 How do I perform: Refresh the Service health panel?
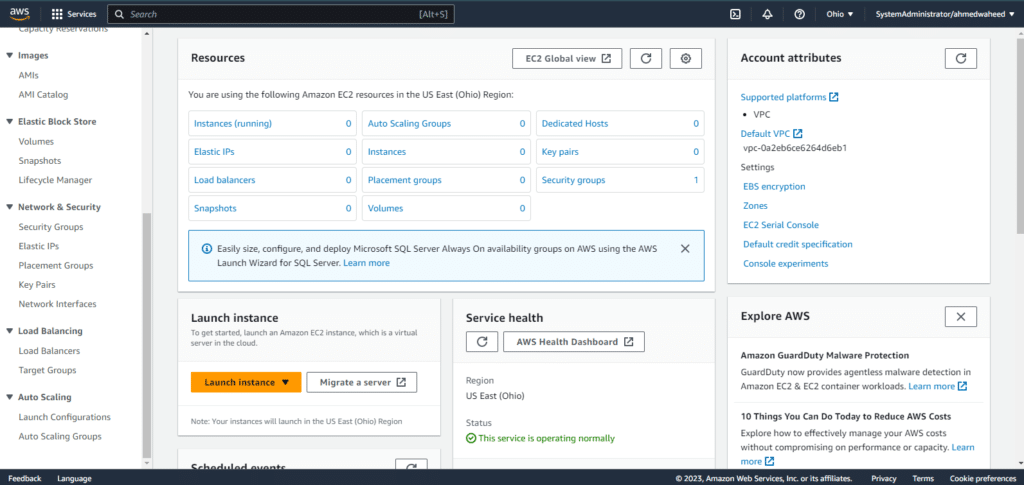pos(482,341)
